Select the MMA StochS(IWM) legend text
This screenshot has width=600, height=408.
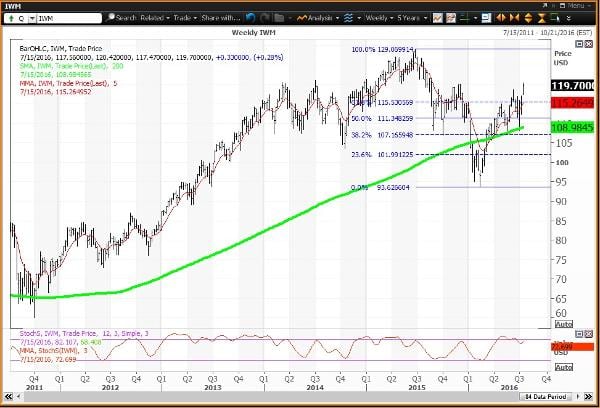[54, 351]
